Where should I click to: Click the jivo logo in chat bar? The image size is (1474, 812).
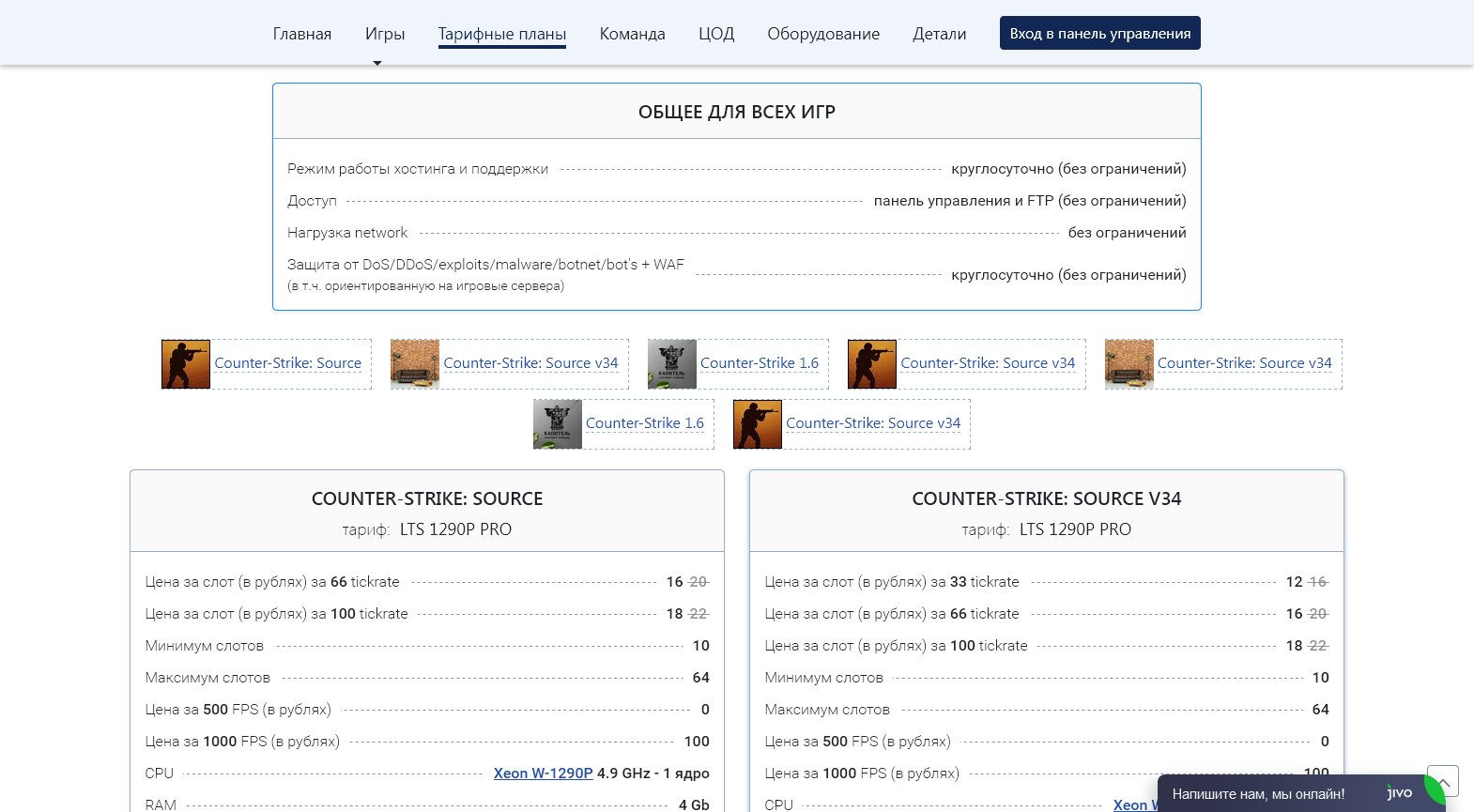click(x=1399, y=793)
